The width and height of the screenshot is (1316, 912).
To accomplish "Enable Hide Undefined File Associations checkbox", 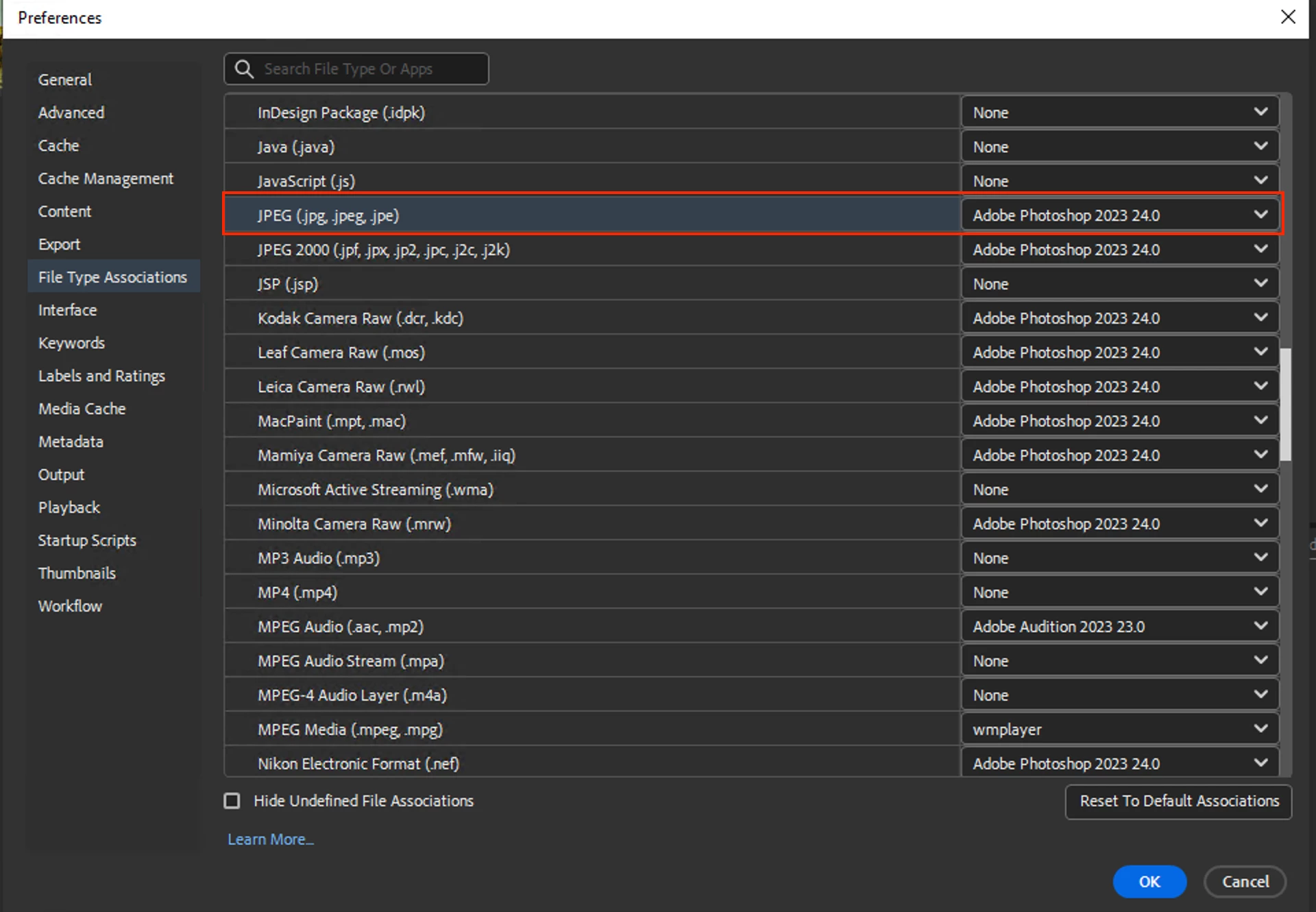I will pyautogui.click(x=232, y=801).
